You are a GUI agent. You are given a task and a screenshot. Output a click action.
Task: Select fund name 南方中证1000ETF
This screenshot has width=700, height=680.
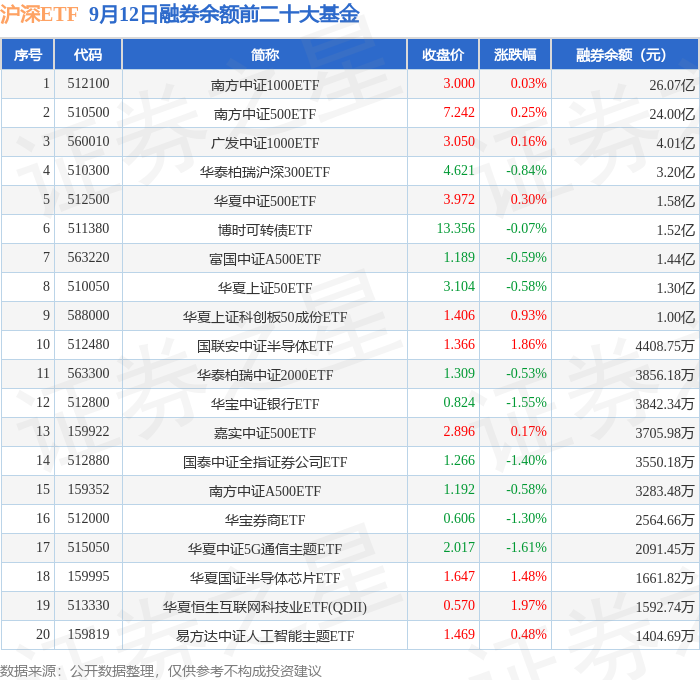[x=265, y=85]
